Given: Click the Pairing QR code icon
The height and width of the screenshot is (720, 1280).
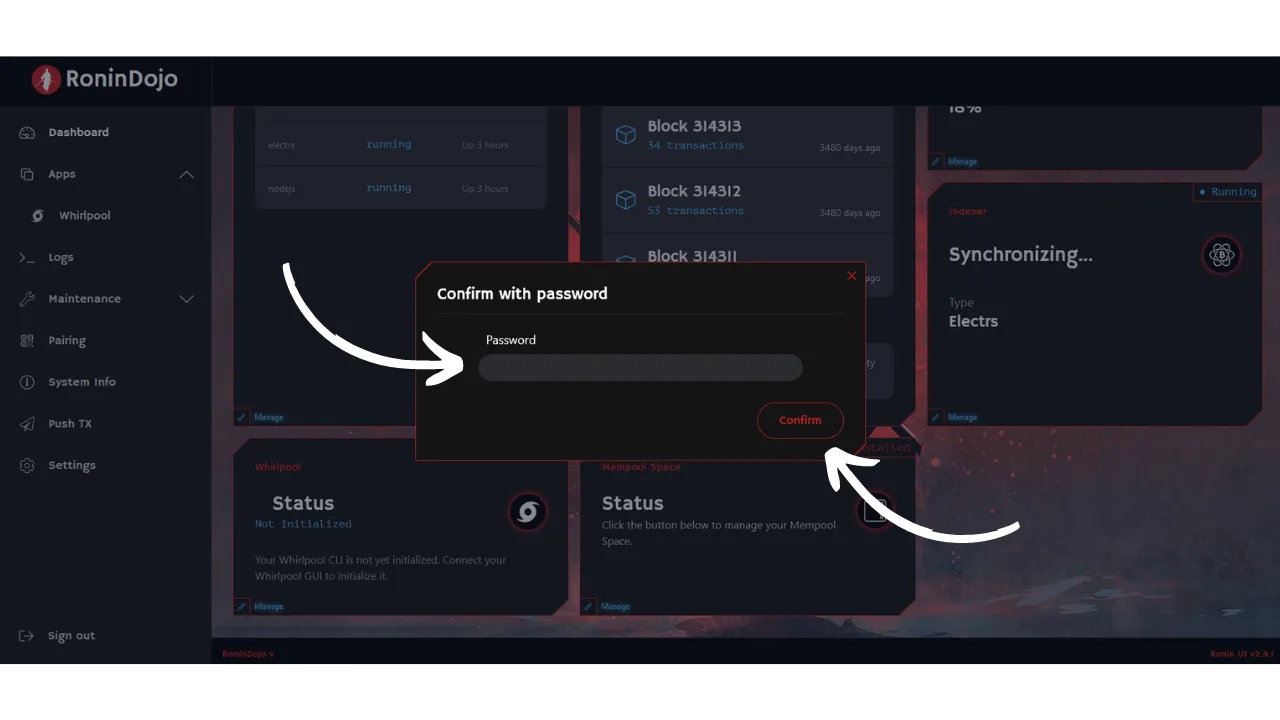Looking at the screenshot, I should click(x=27, y=341).
